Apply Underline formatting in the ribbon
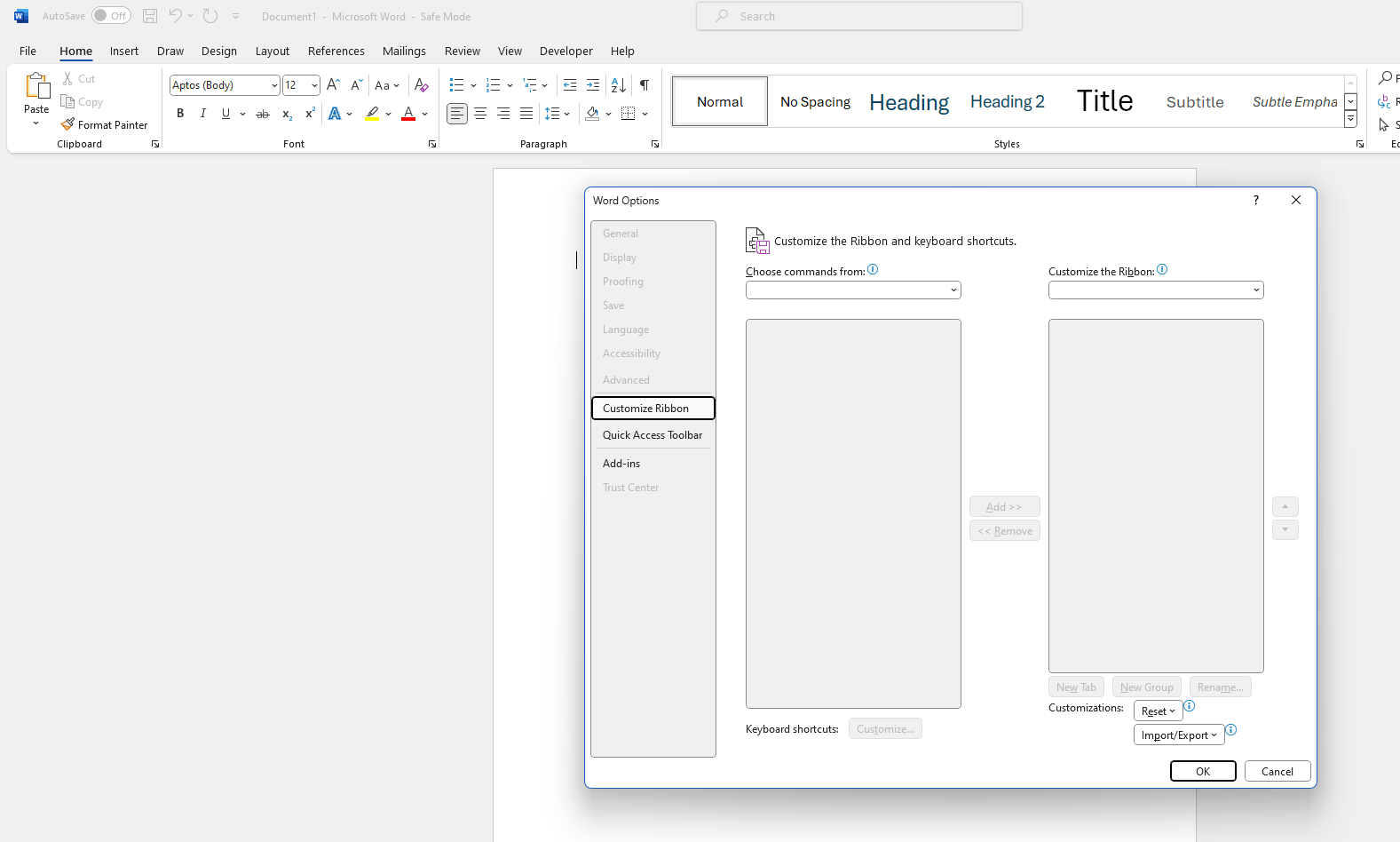This screenshot has height=842, width=1400. point(226,114)
